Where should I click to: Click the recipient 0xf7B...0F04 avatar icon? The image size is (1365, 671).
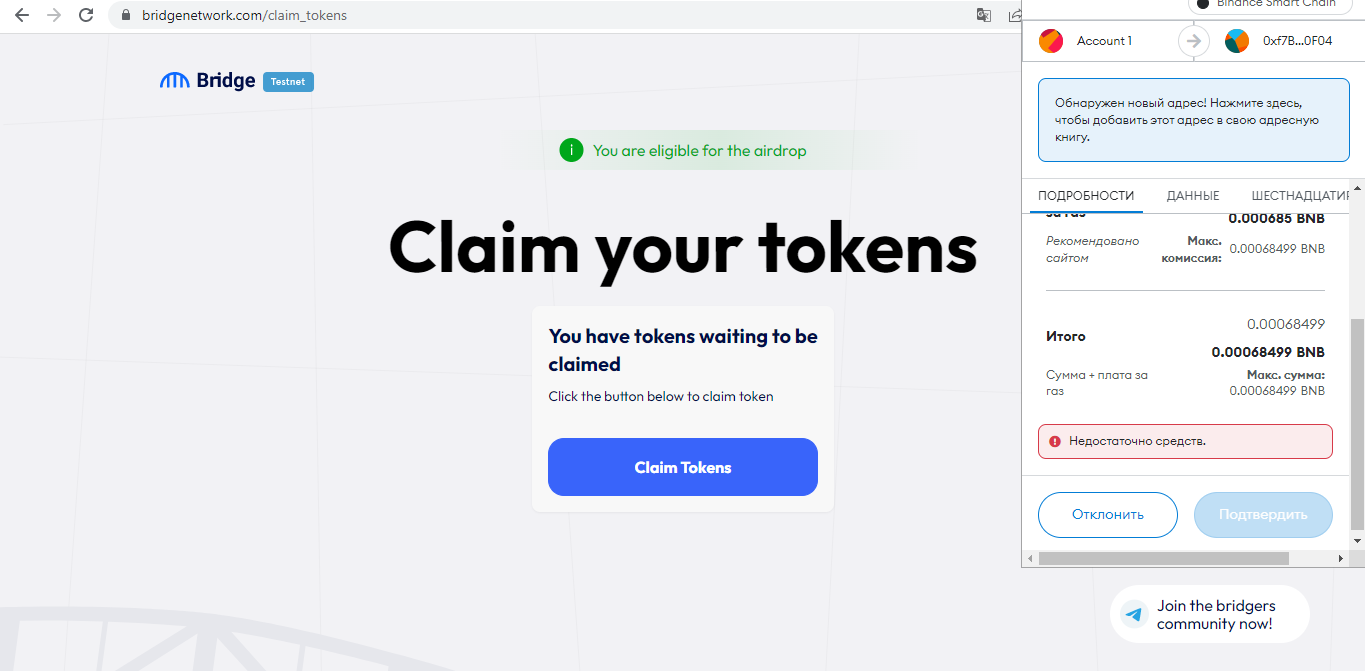pyautogui.click(x=1237, y=41)
